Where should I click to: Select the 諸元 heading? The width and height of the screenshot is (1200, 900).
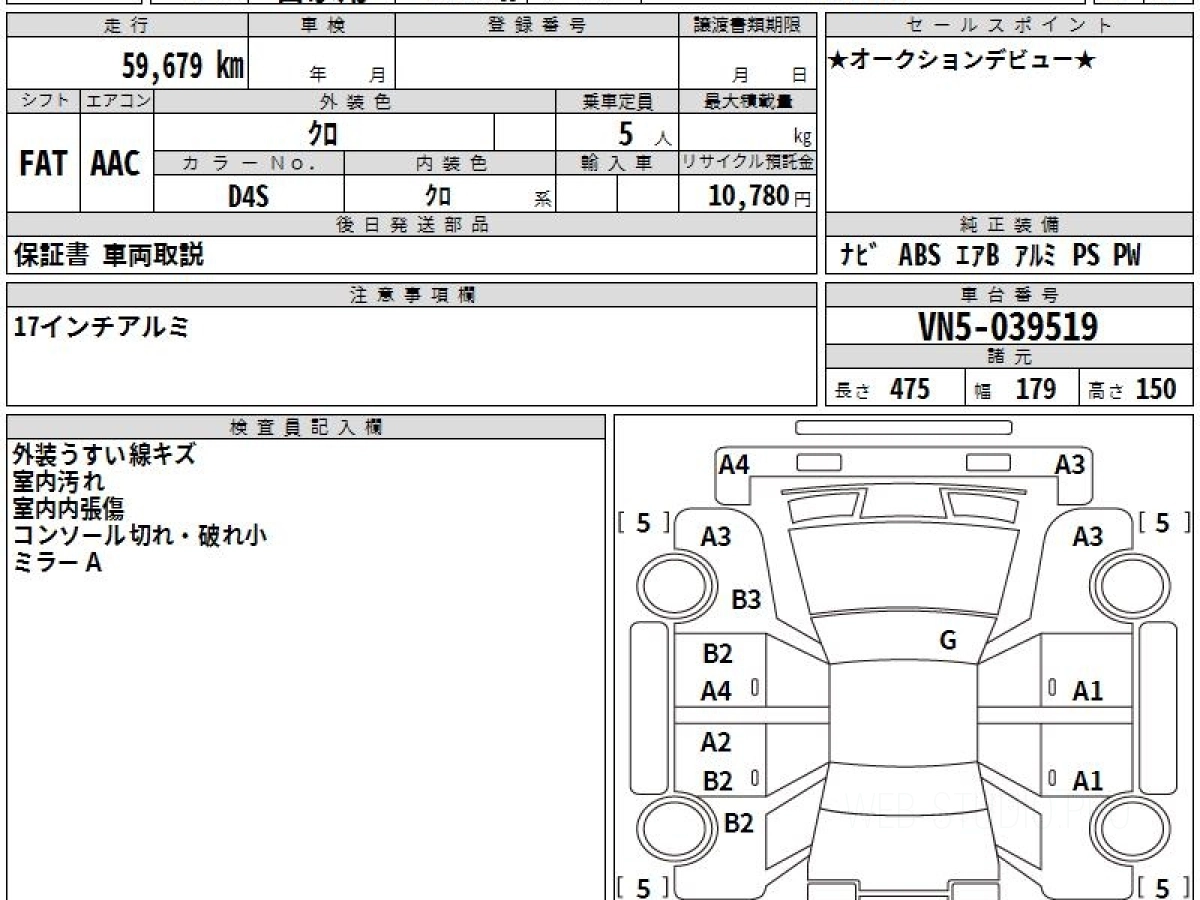pyautogui.click(x=1009, y=357)
